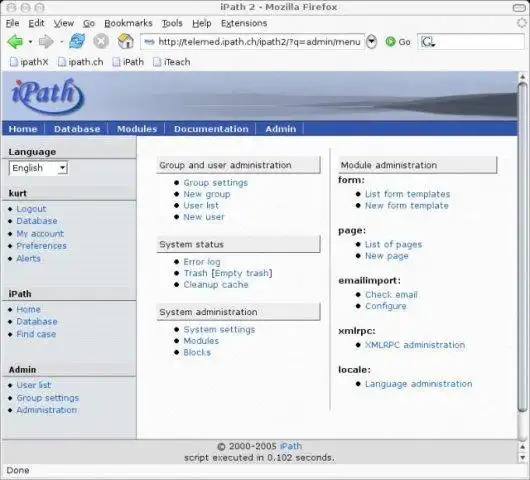The width and height of the screenshot is (530, 480).
Task: Open Group settings under Group and user administration
Action: coord(216,183)
